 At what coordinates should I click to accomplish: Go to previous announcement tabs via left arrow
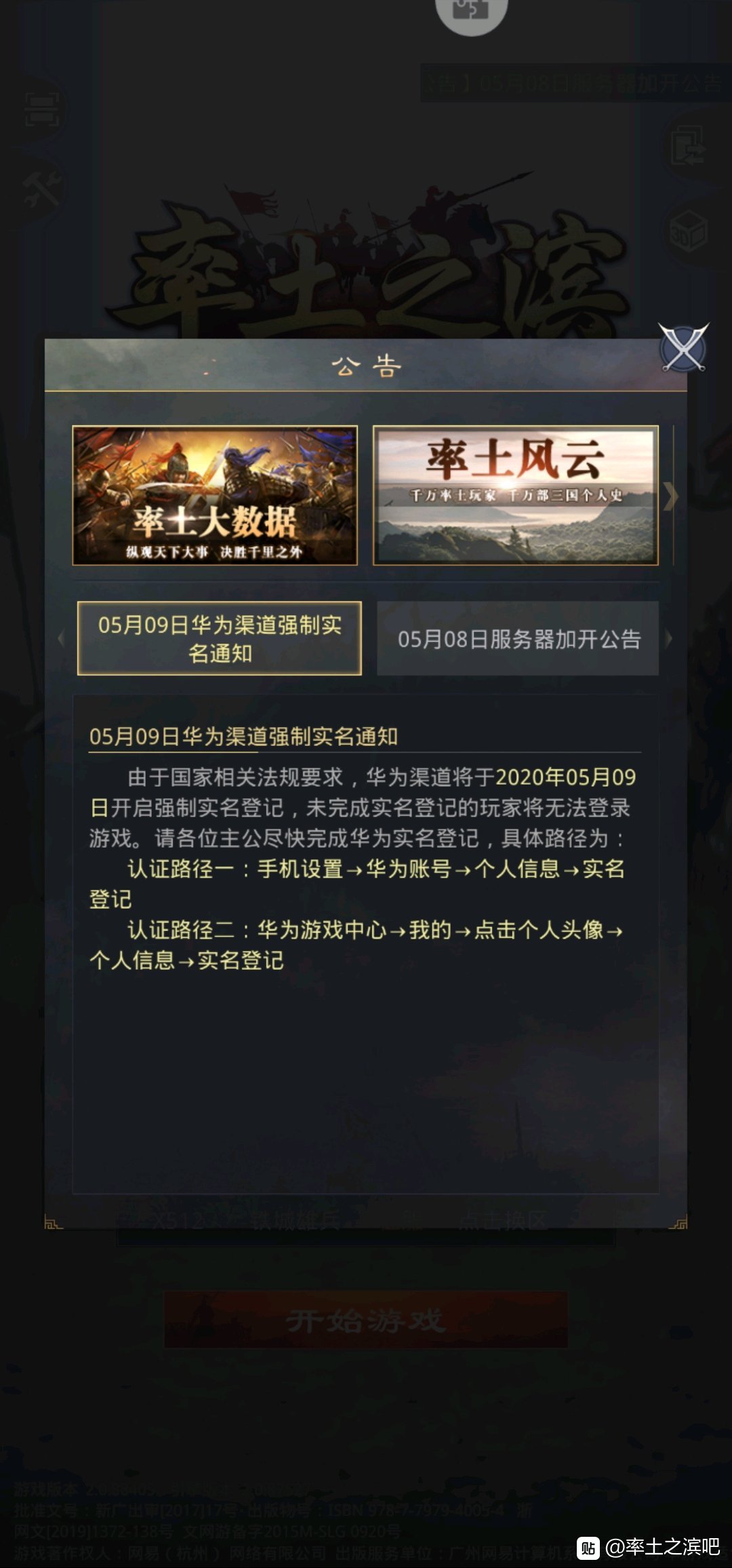pyautogui.click(x=61, y=638)
